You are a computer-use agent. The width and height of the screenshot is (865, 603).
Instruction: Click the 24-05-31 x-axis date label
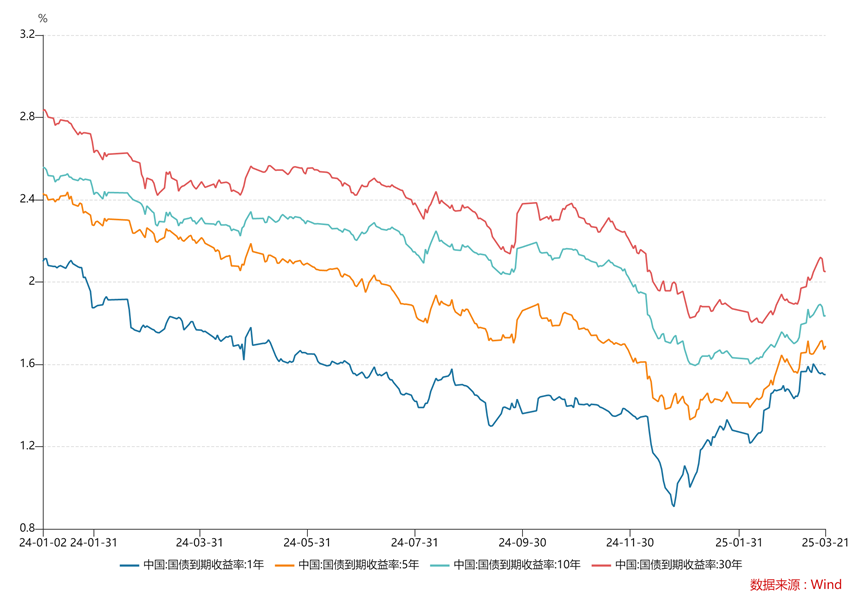point(307,542)
